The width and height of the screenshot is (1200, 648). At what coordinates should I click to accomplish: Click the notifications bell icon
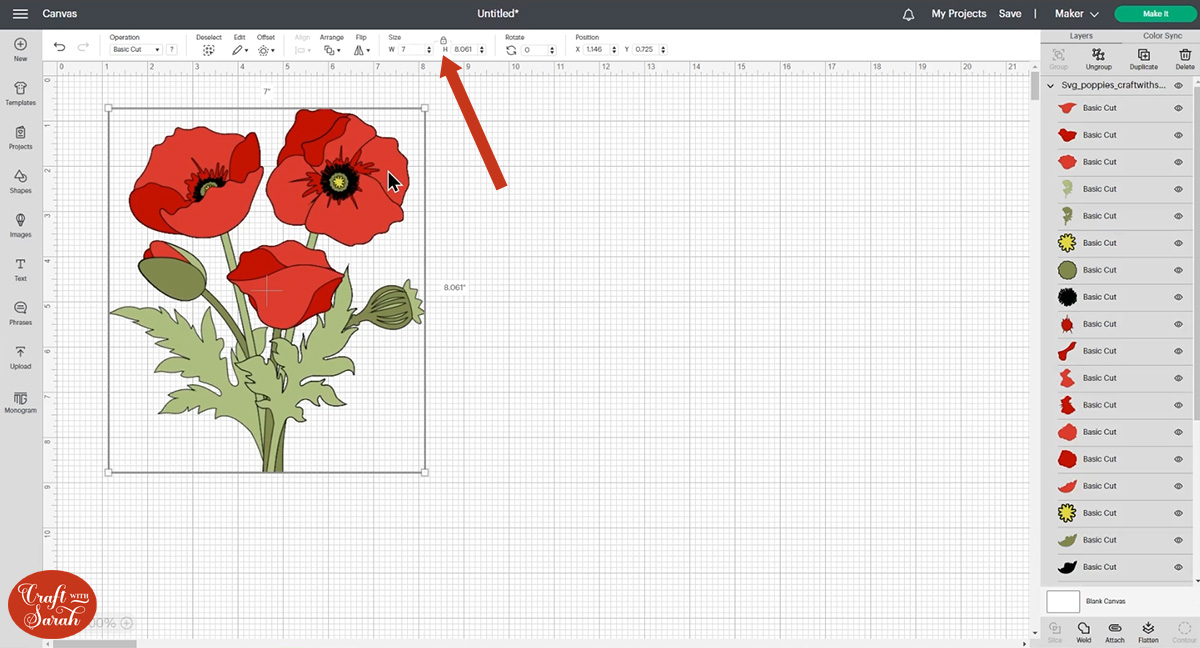pos(908,14)
